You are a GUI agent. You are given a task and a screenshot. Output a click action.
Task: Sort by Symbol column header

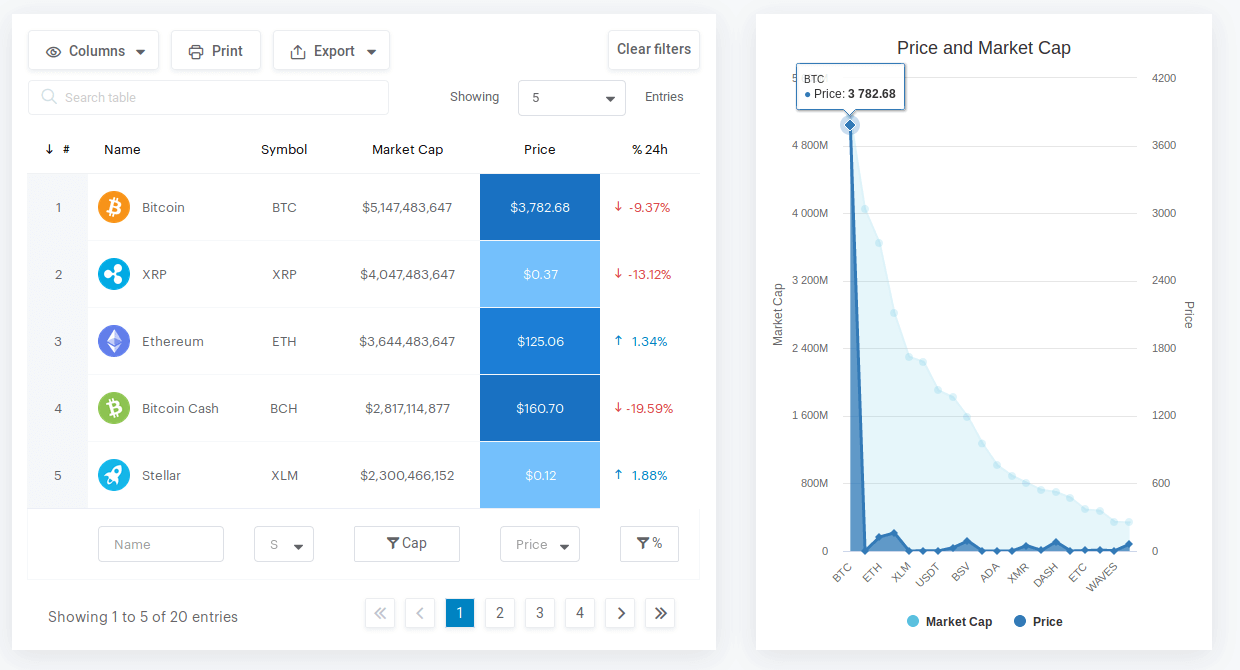point(284,149)
